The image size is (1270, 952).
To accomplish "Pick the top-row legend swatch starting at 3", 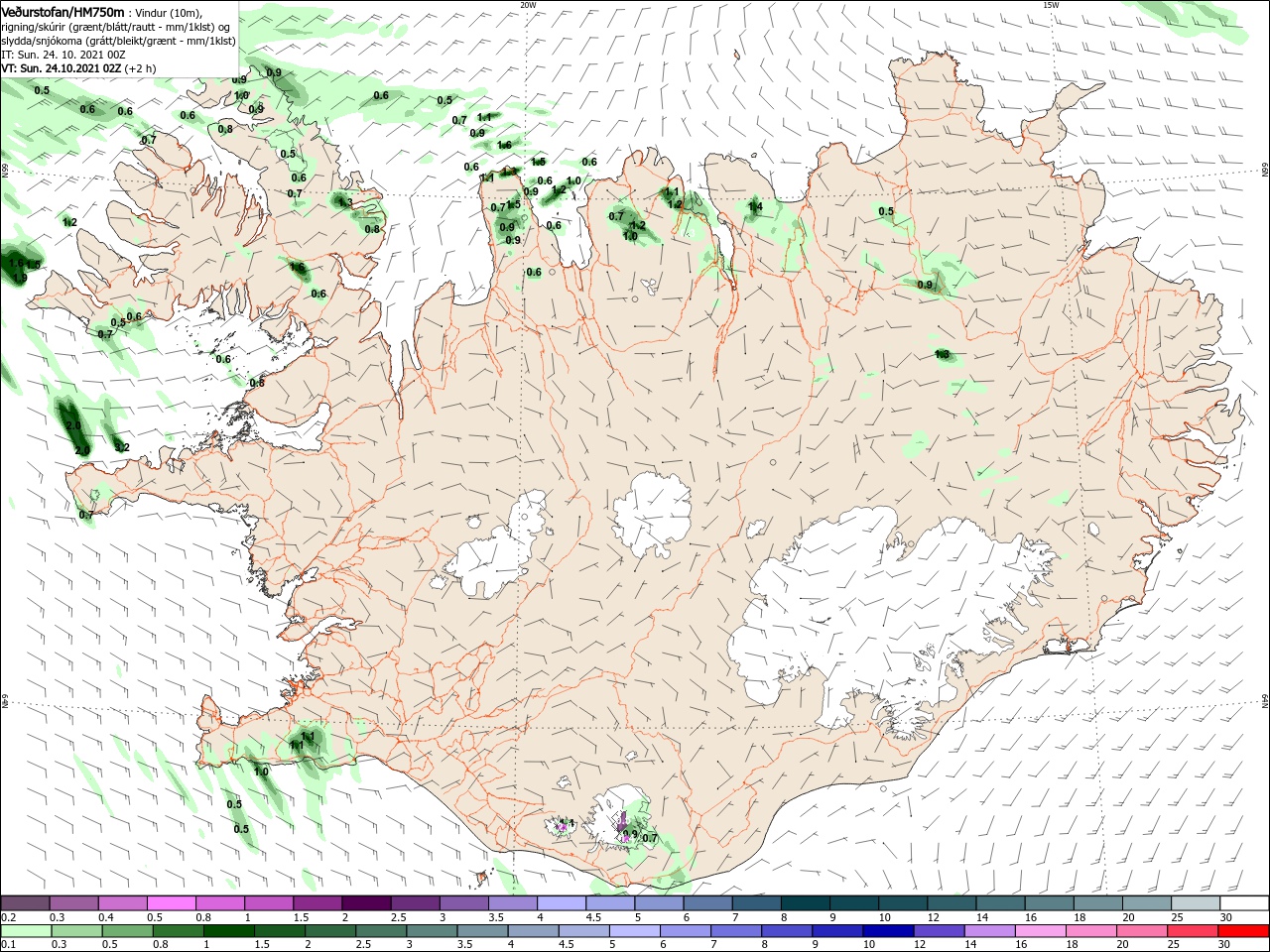I will click(x=464, y=903).
